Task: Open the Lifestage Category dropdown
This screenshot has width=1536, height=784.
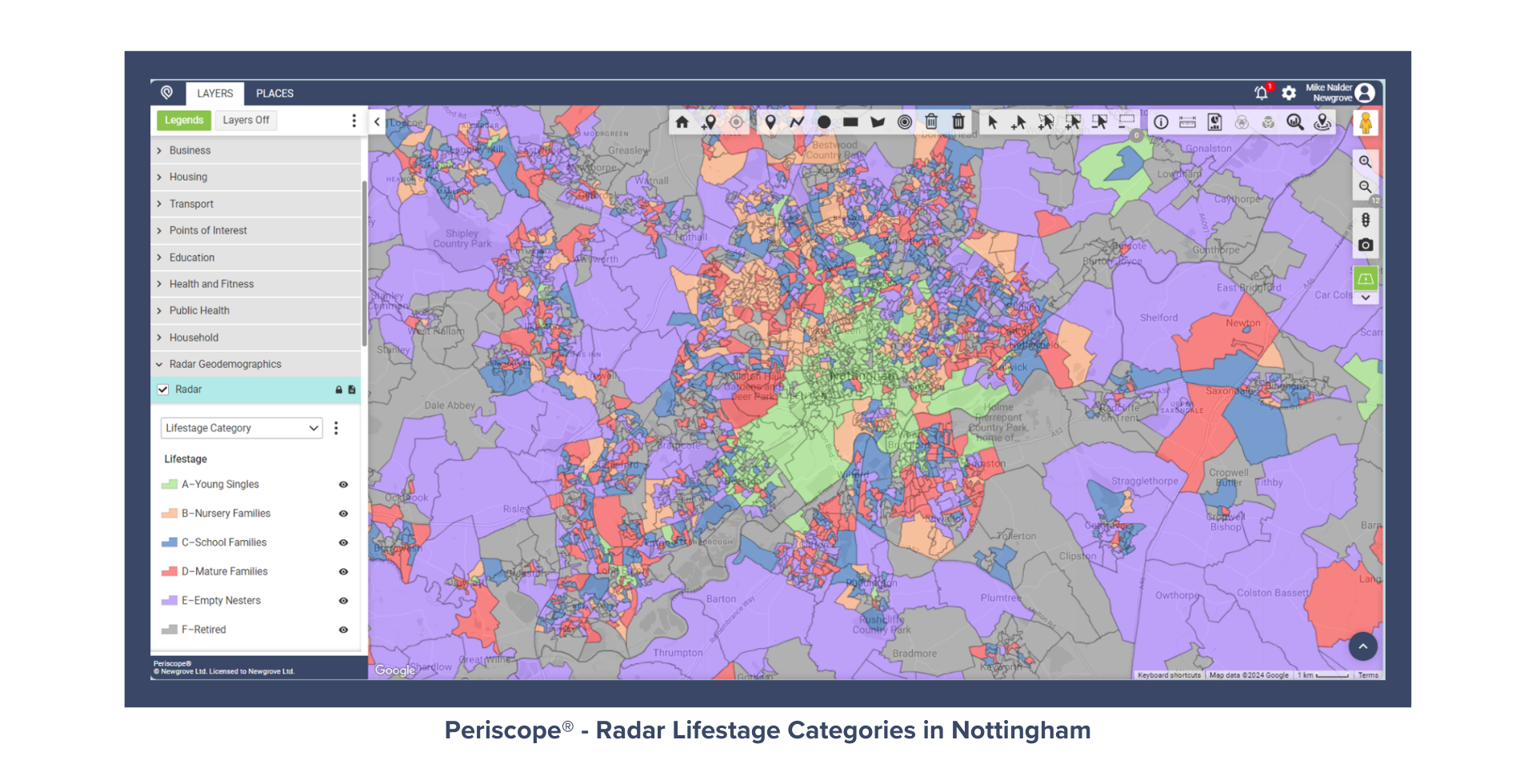Action: point(241,429)
